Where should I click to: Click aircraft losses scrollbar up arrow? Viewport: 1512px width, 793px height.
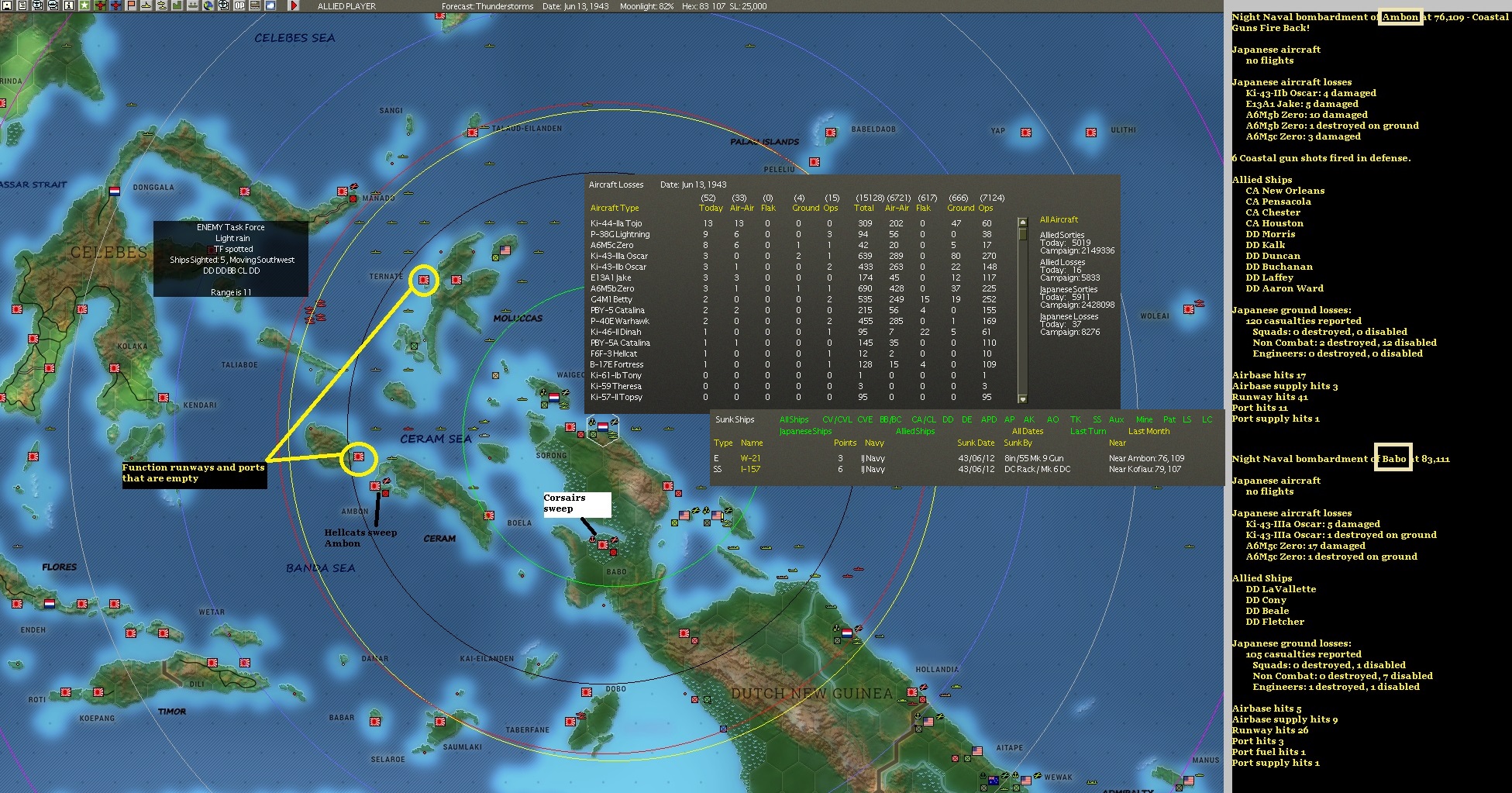click(1022, 222)
